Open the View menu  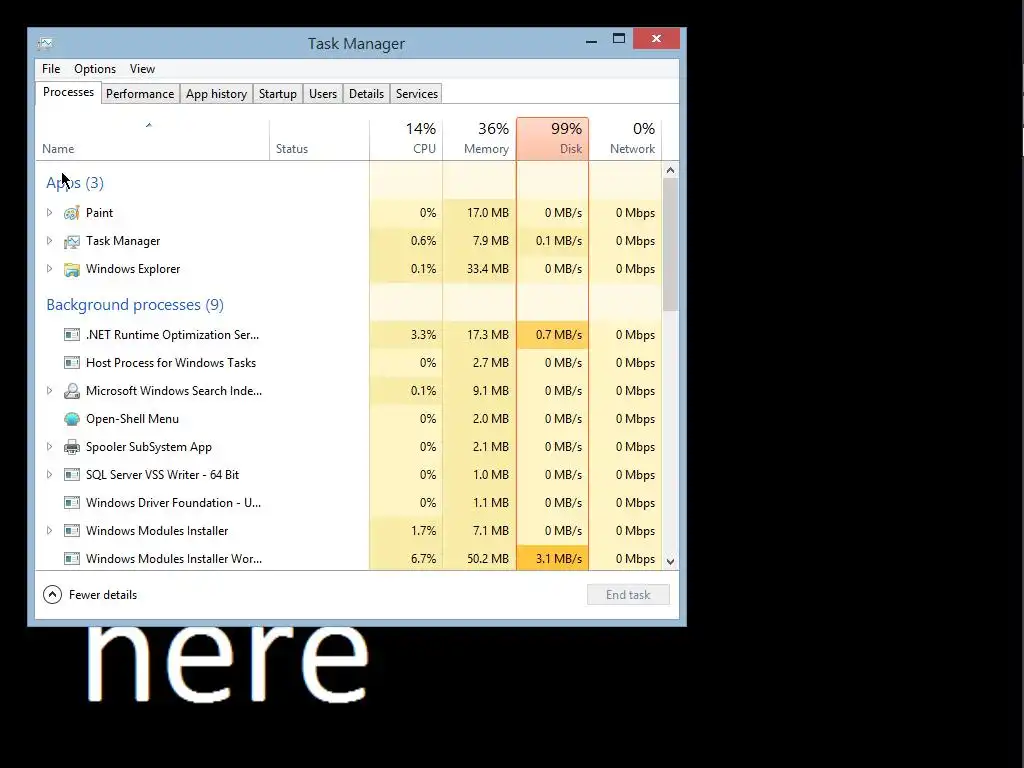[x=142, y=69]
